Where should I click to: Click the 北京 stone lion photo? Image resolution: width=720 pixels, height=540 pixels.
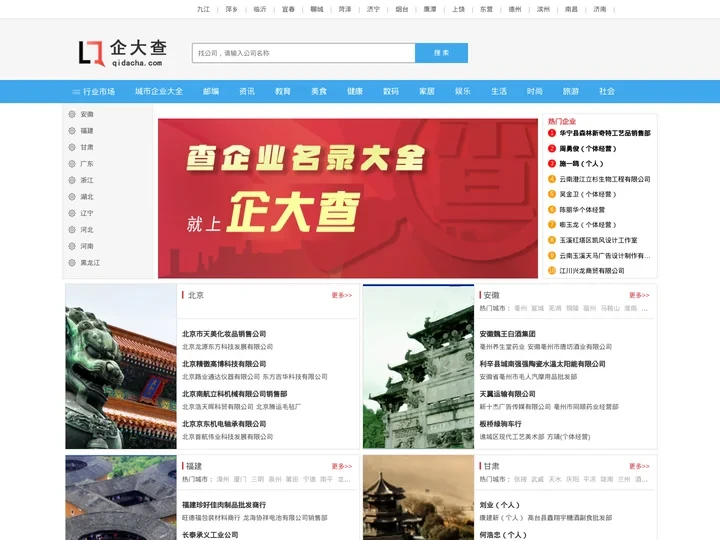(121, 366)
